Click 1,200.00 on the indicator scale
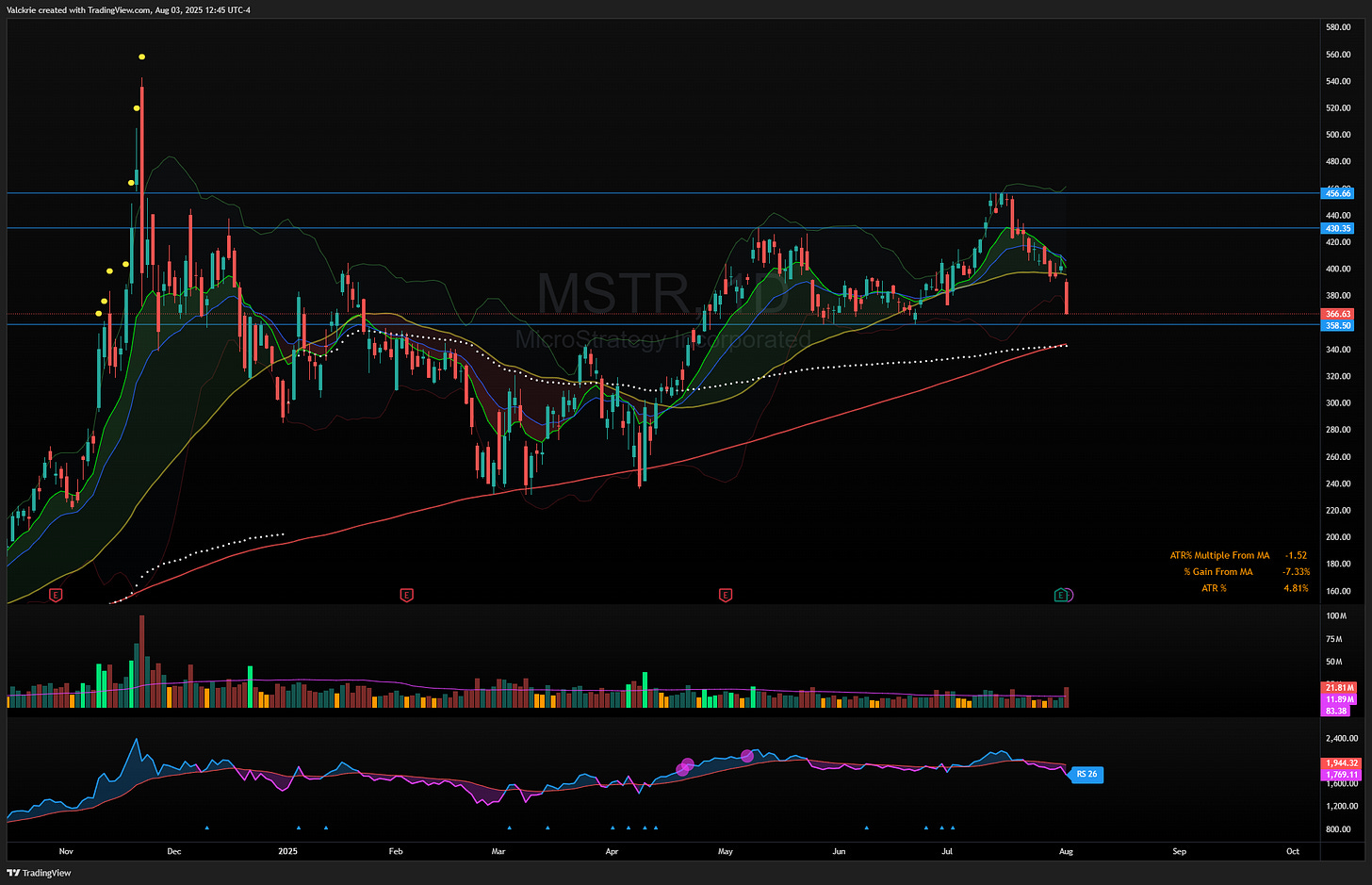1372x885 pixels. click(x=1342, y=806)
